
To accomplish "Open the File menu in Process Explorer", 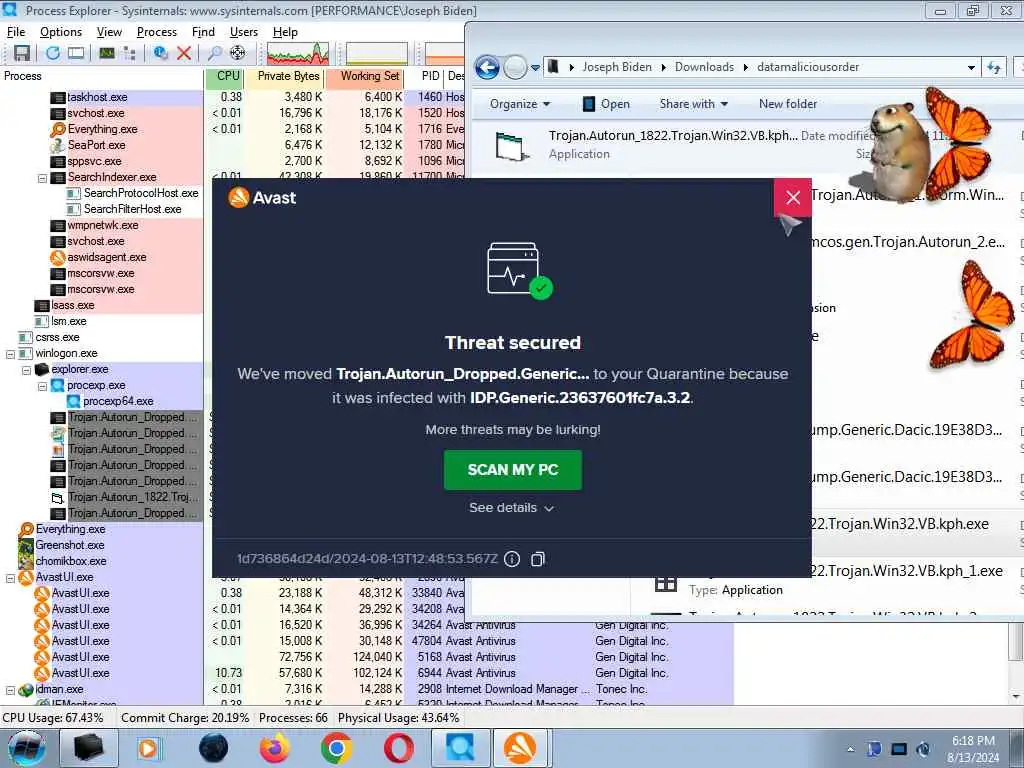I will tap(16, 32).
